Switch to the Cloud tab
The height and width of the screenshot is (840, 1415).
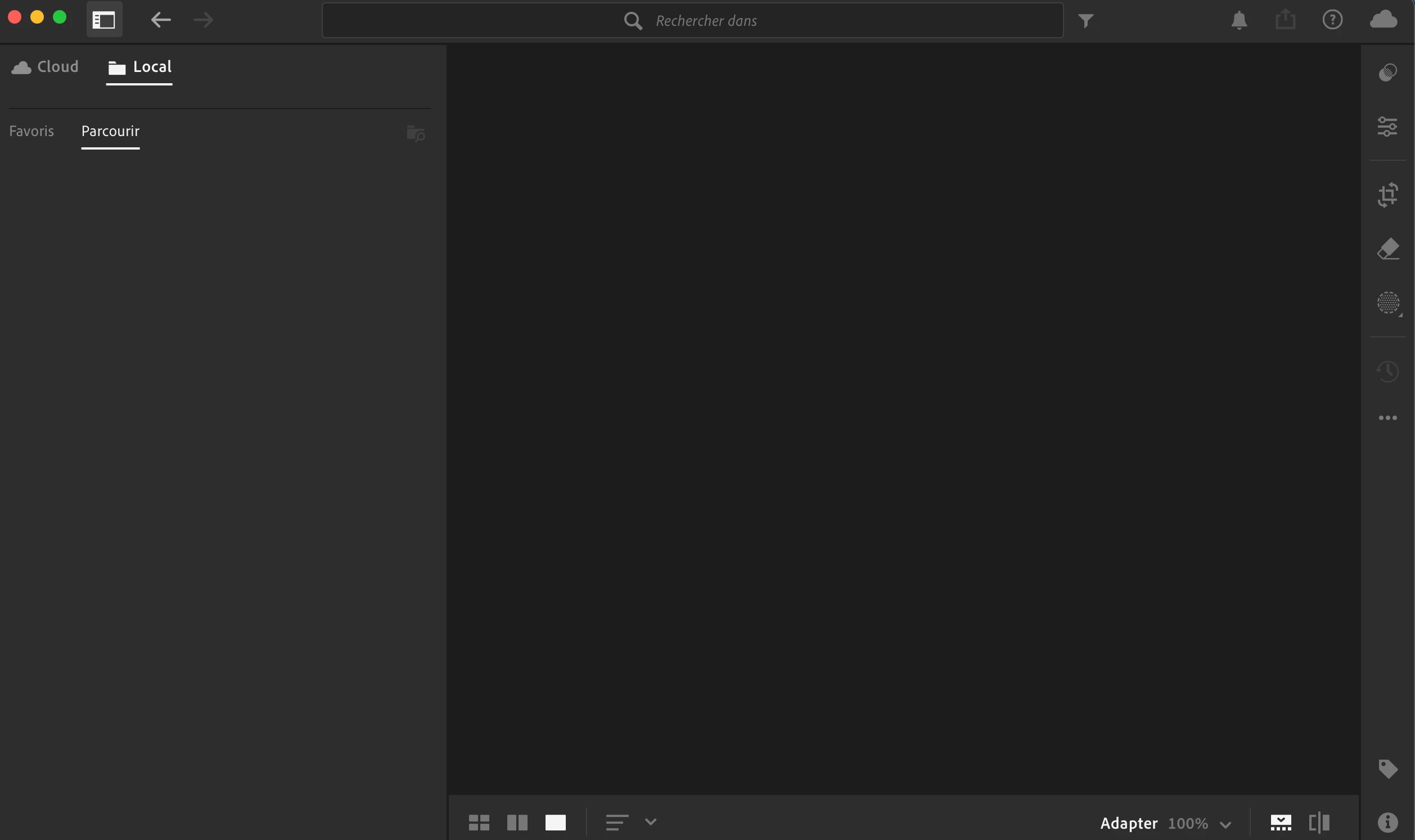(x=46, y=67)
